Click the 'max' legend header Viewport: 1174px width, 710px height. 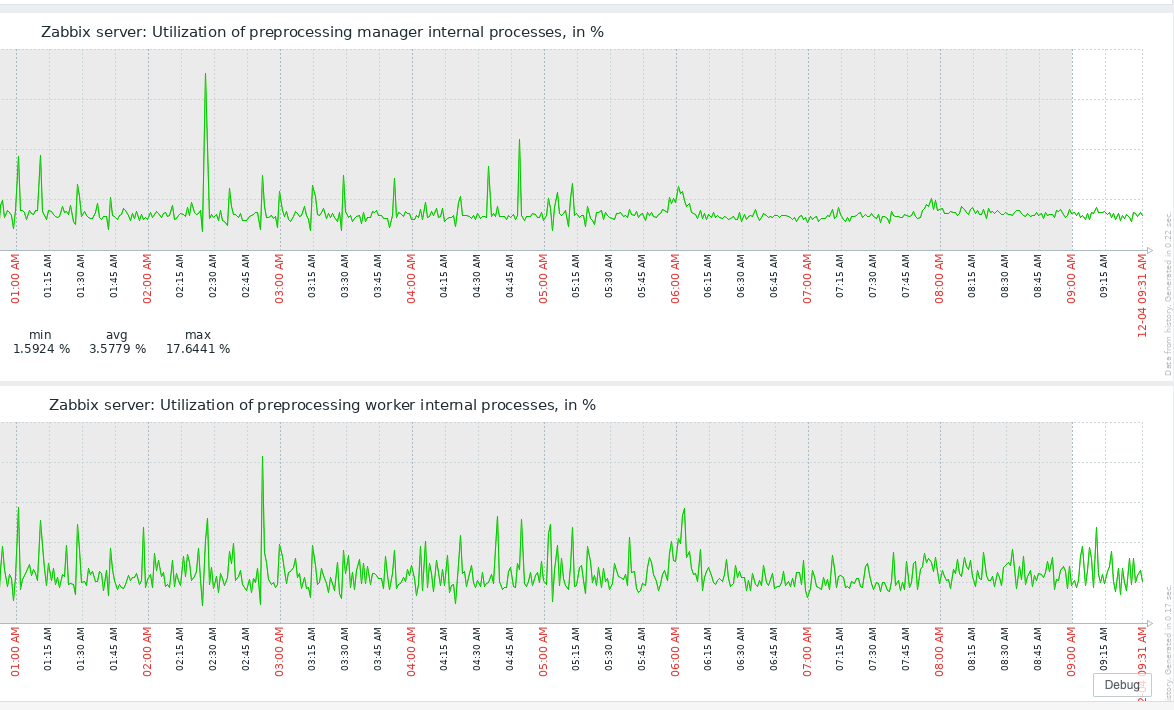point(198,335)
